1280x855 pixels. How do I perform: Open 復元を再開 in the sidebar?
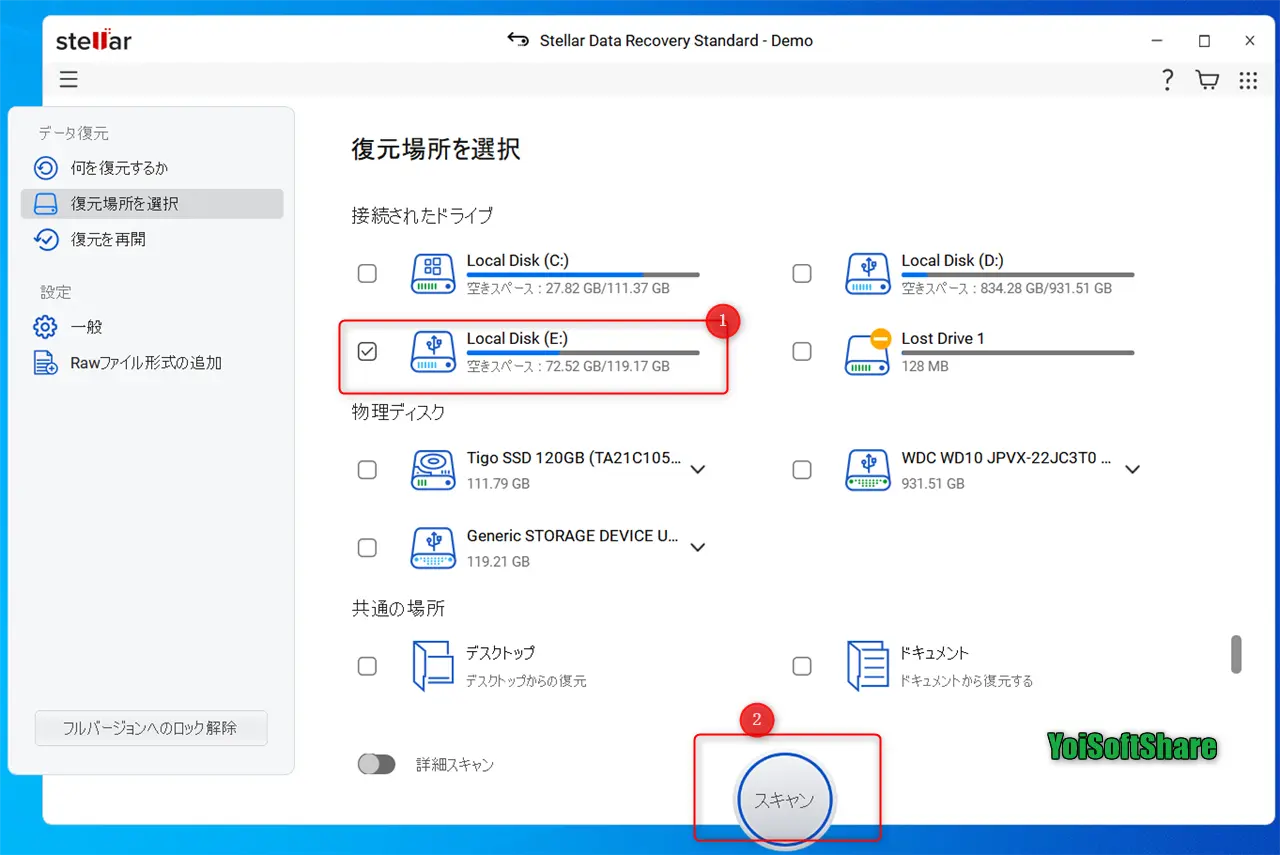152,240
